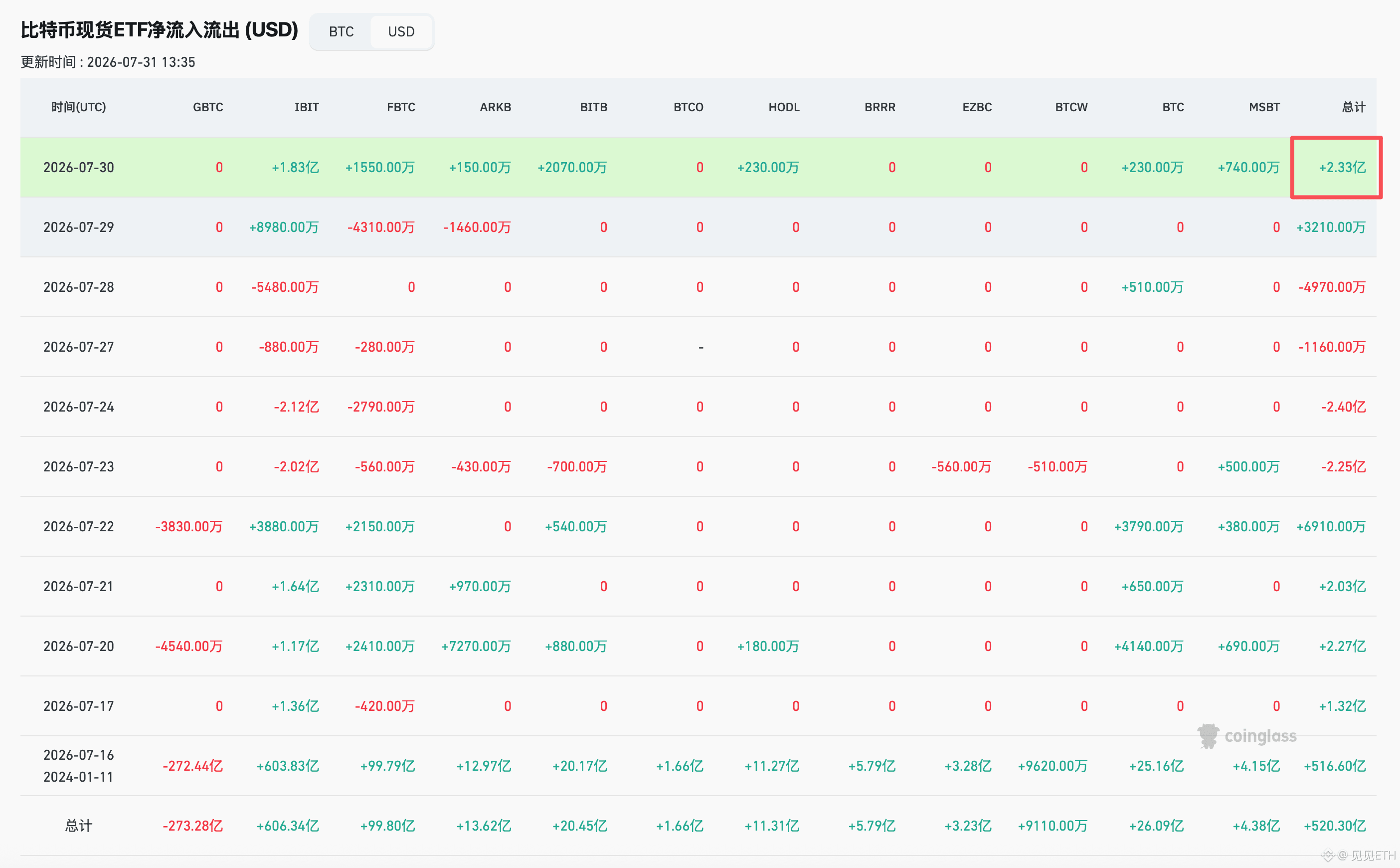Click the +520.30亿 overall grand total
This screenshot has height=868, width=1400.
click(1335, 826)
